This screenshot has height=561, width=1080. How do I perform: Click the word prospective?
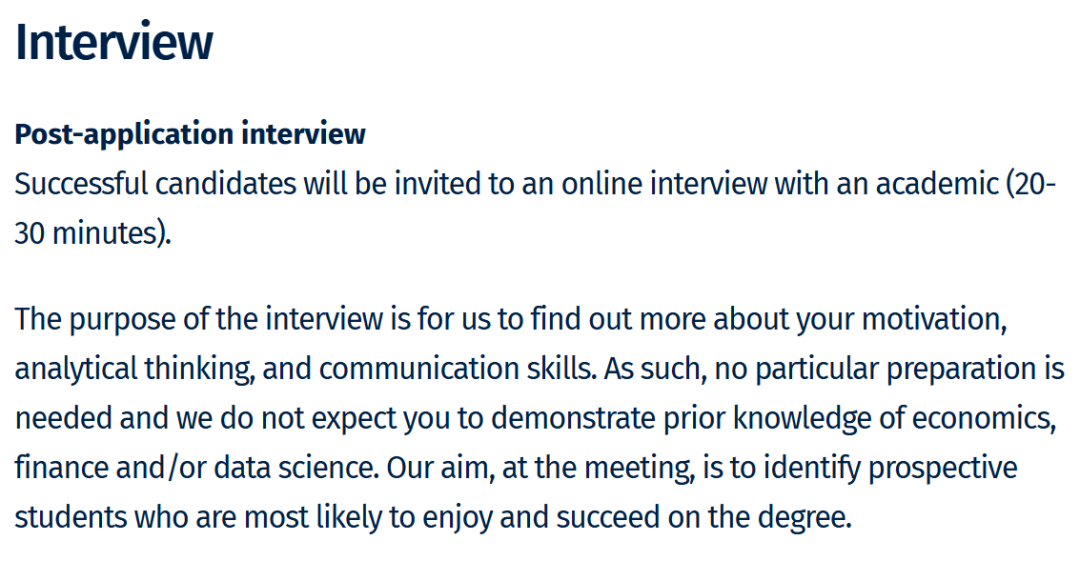[942, 469]
